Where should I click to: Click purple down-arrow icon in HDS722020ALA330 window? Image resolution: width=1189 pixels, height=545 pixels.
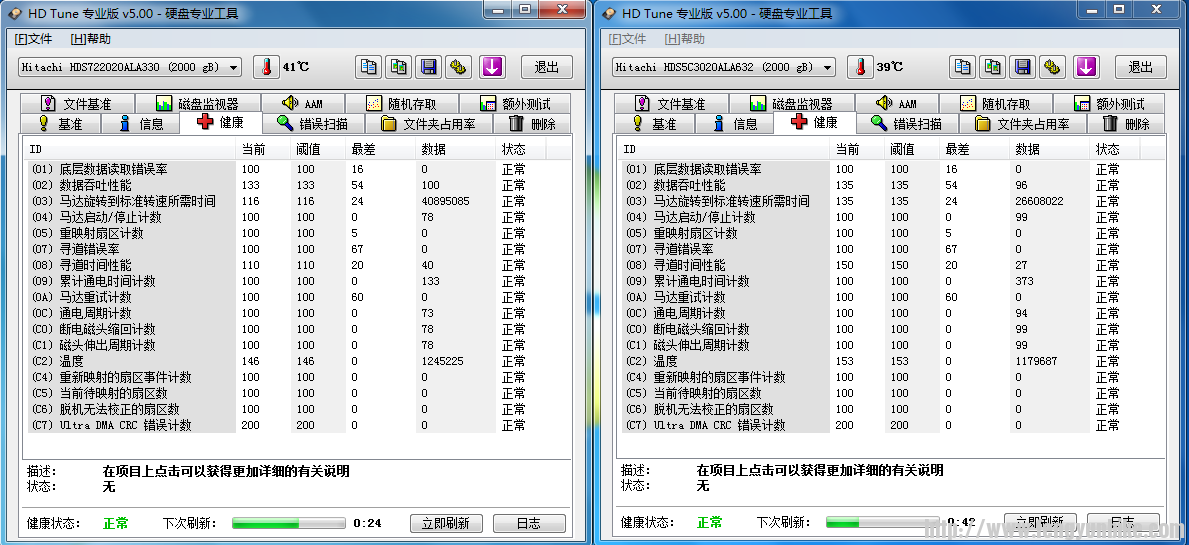(491, 67)
